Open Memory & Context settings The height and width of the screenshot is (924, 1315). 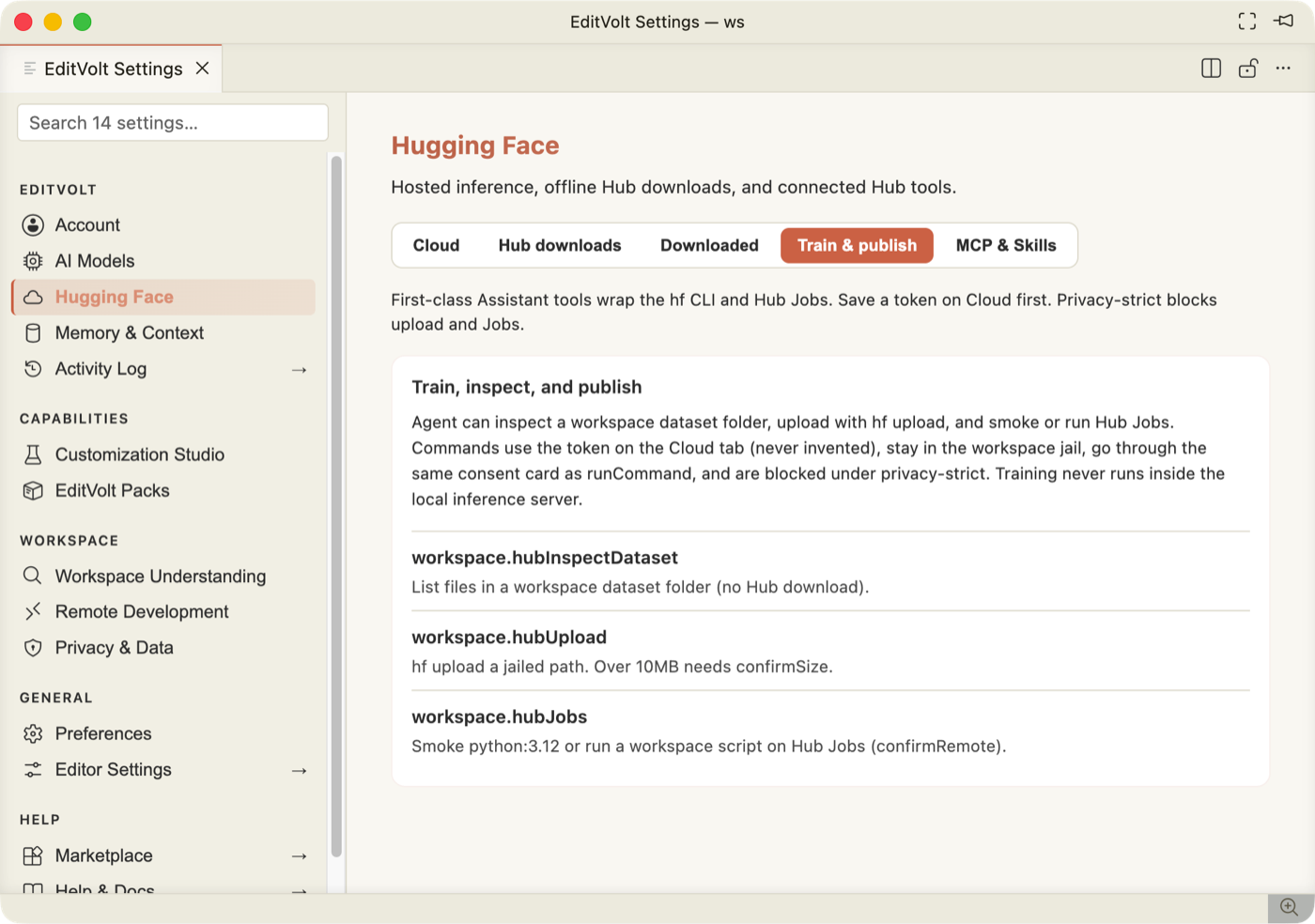tap(163, 333)
